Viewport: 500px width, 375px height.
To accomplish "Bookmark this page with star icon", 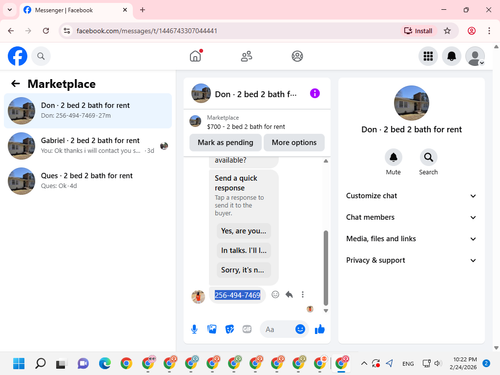I will tap(447, 31).
